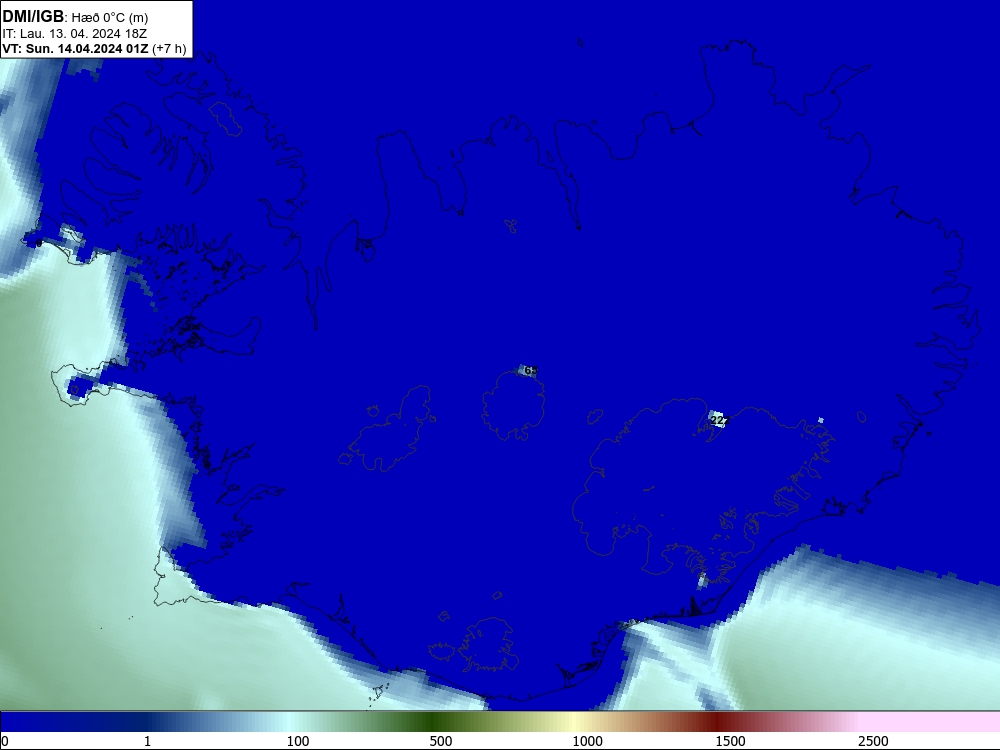
Task: Click the legend label '1'
Action: pos(147,741)
